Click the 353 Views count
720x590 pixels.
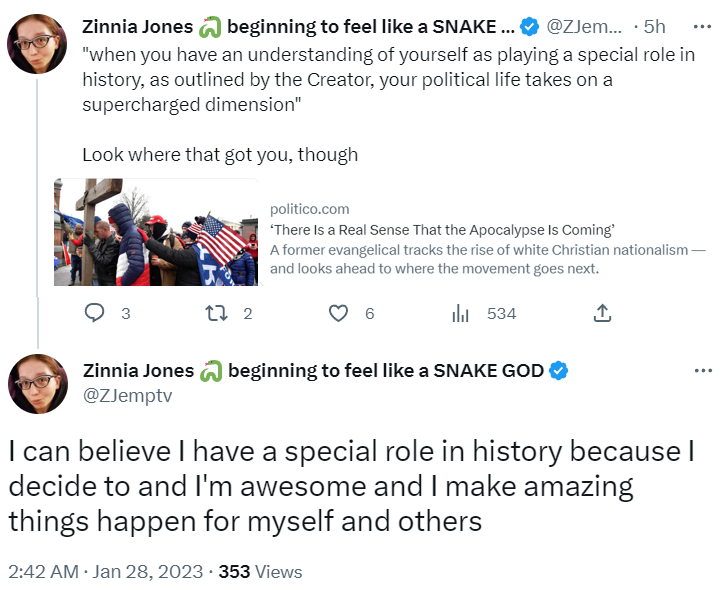coord(260,572)
